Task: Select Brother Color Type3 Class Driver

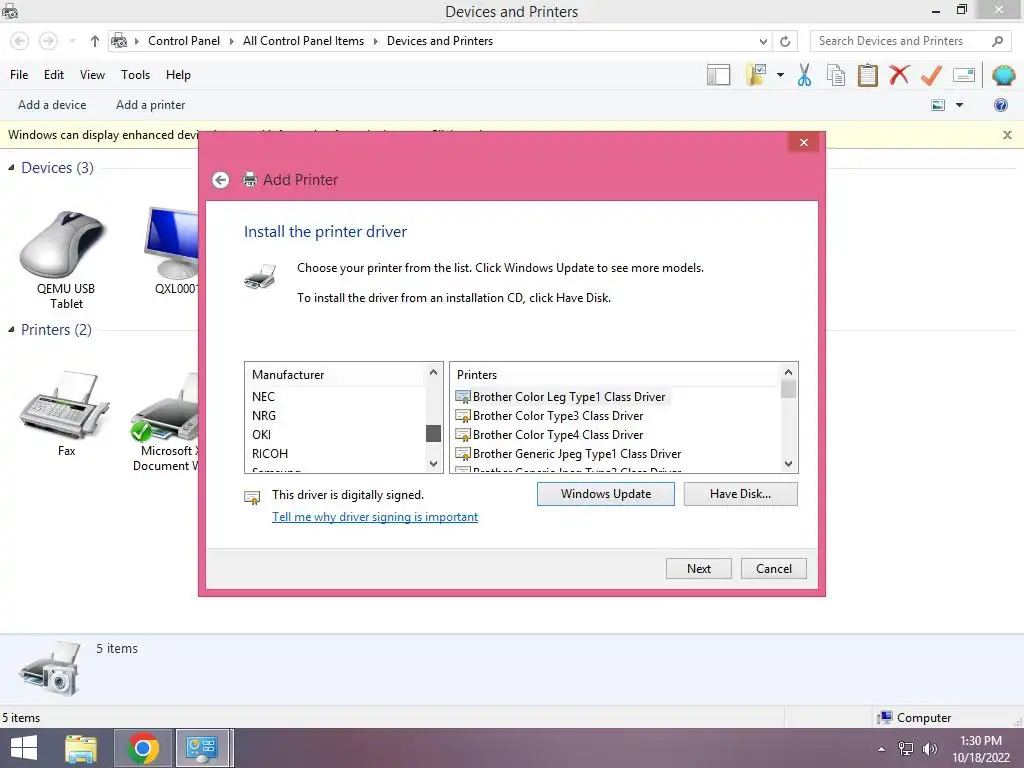Action: pos(549,416)
